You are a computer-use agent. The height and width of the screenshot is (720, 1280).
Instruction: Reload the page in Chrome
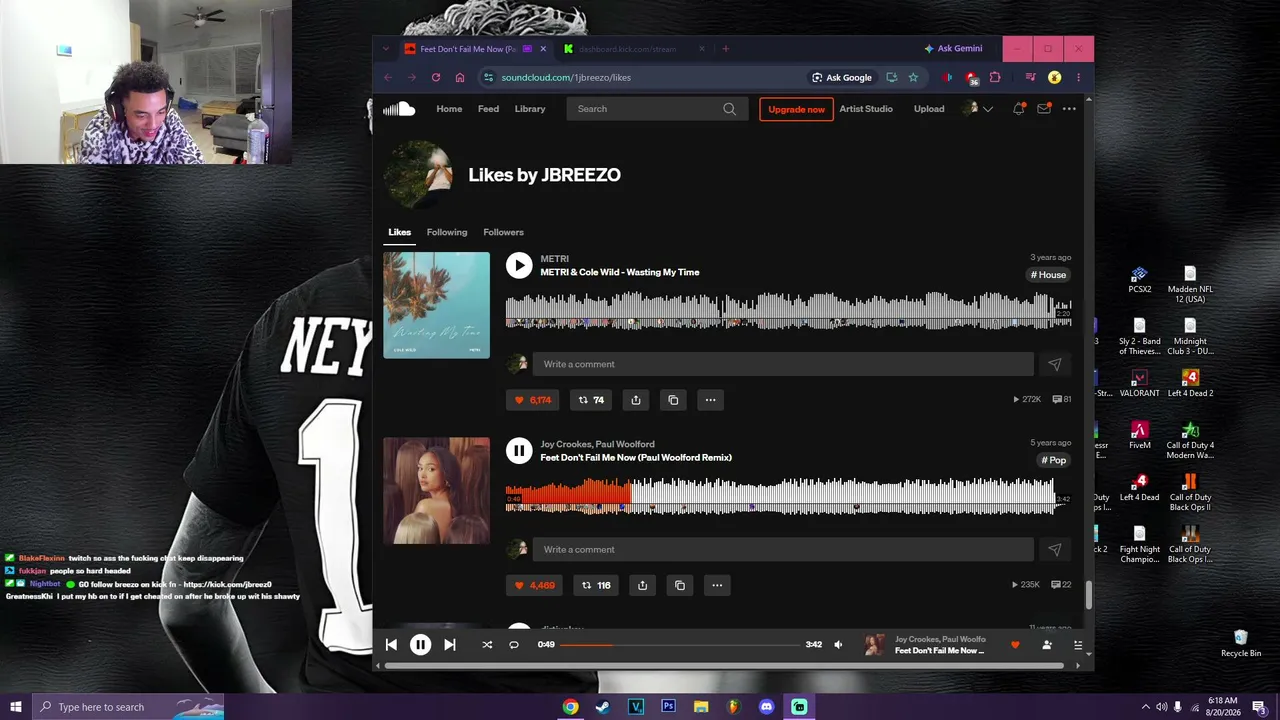pos(436,77)
